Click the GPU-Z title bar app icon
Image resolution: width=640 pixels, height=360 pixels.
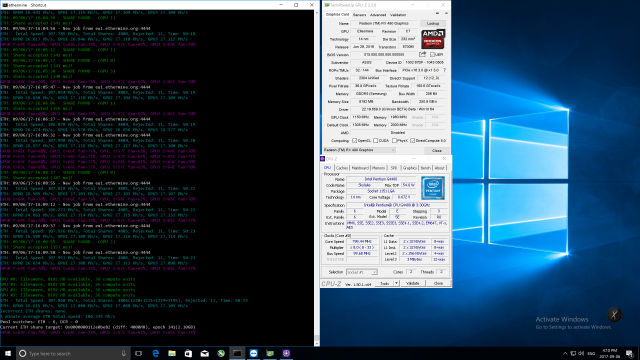click(x=327, y=5)
